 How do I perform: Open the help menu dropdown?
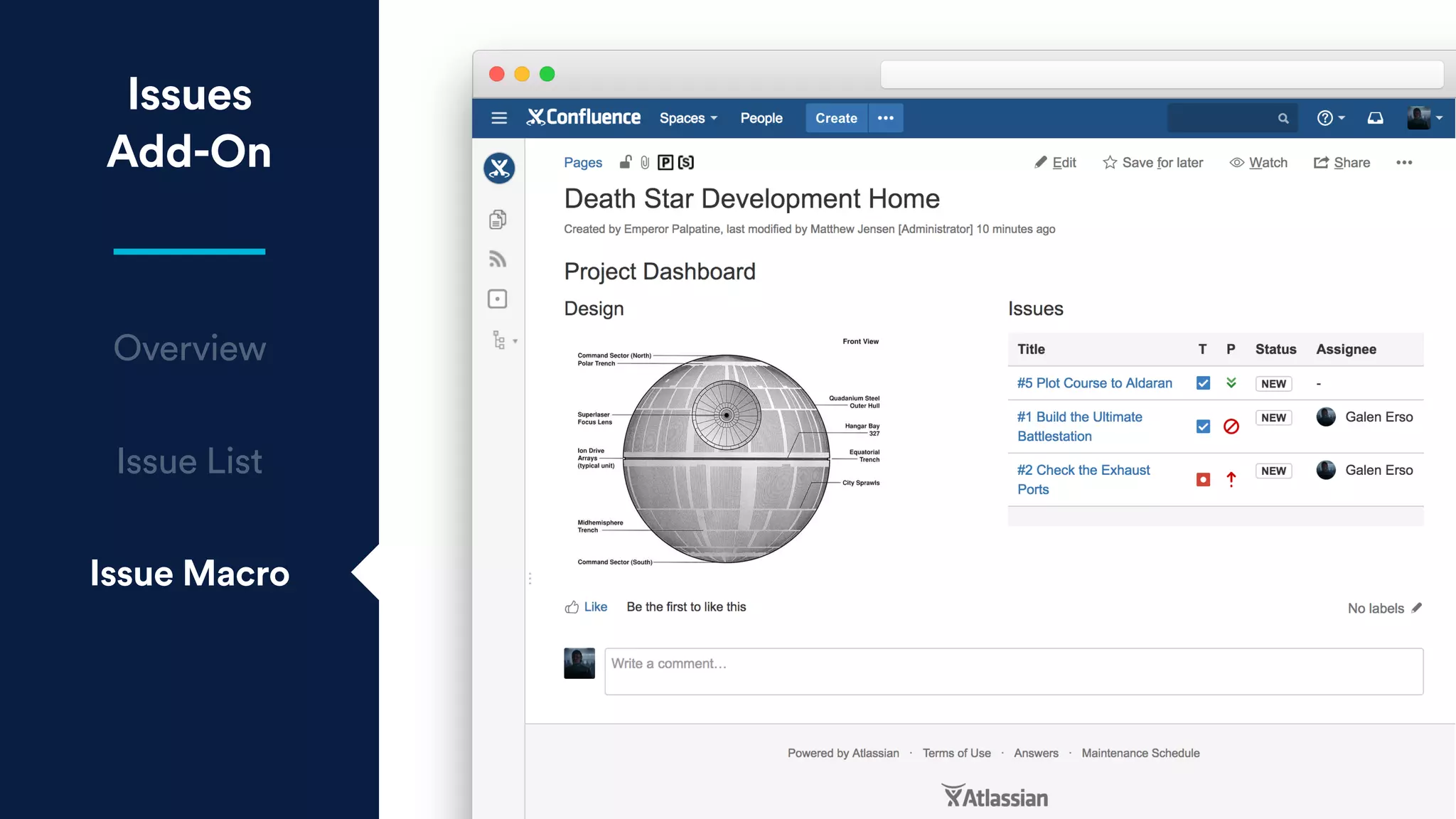tap(1330, 118)
